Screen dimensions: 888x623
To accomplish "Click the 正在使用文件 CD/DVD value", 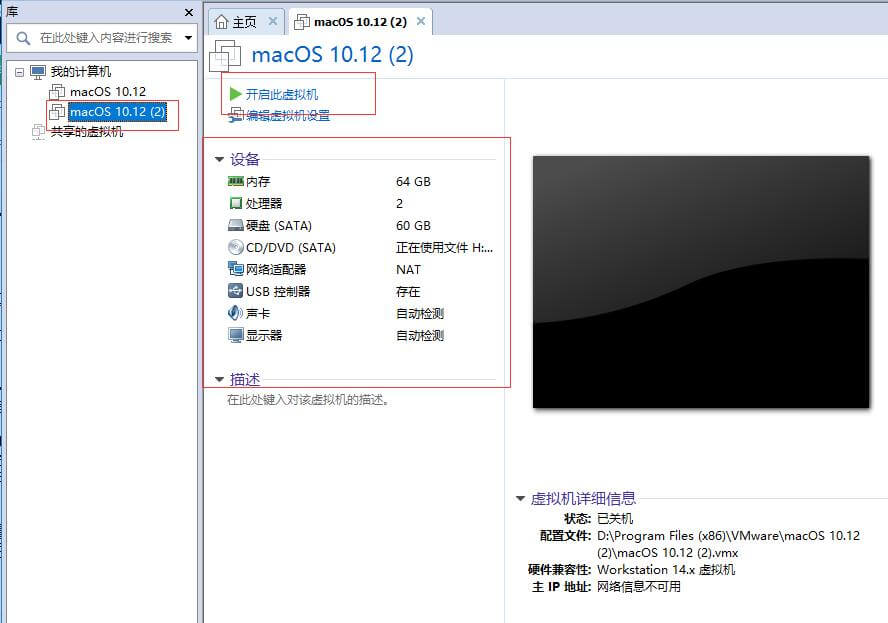I will (x=445, y=247).
